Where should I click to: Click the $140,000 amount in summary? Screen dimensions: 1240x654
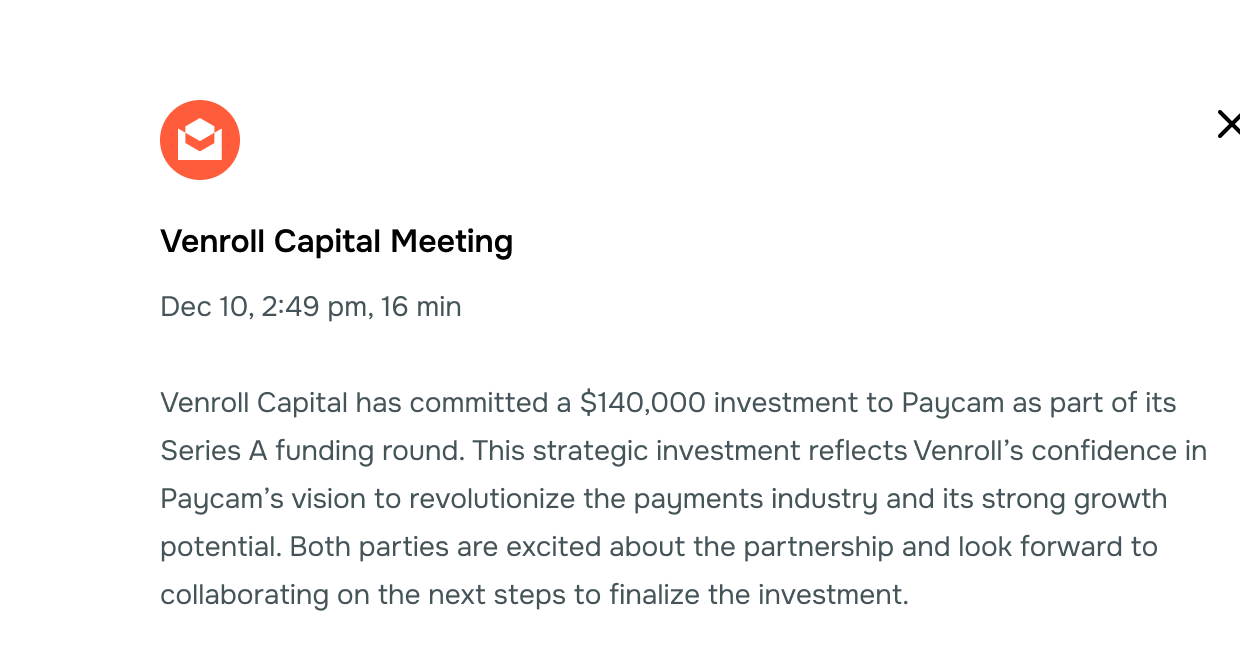pos(643,403)
